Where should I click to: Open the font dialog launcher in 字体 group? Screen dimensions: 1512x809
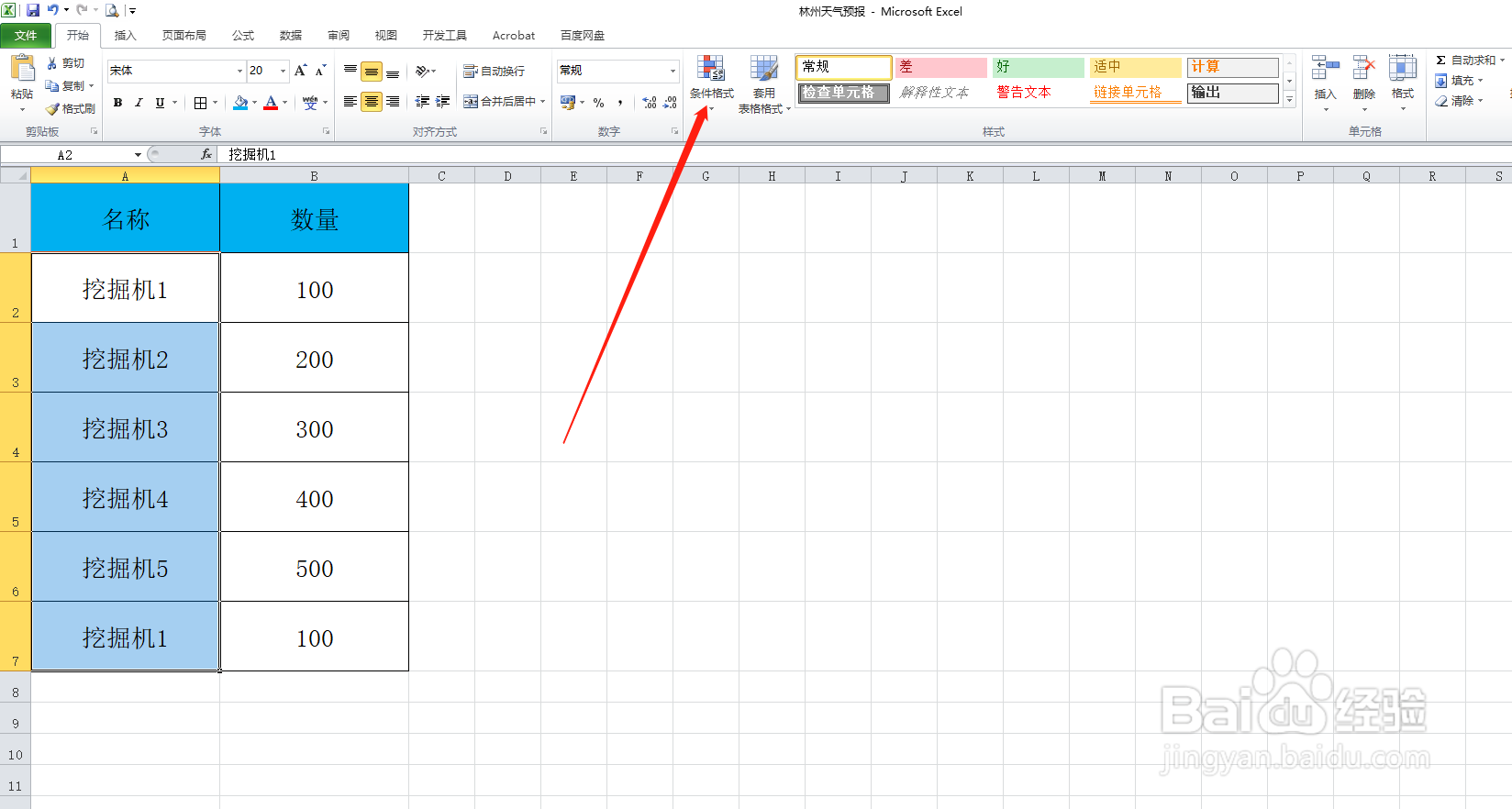point(326,132)
